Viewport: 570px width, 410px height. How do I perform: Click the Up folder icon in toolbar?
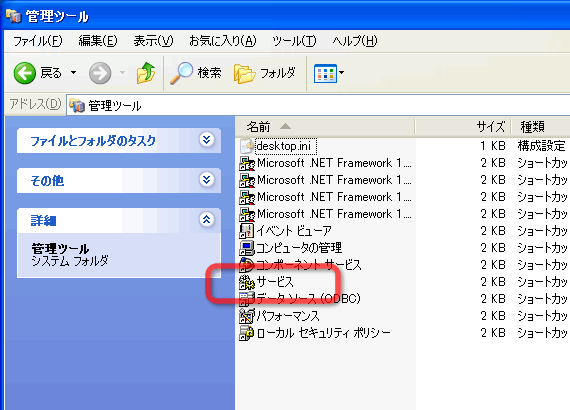pos(146,73)
